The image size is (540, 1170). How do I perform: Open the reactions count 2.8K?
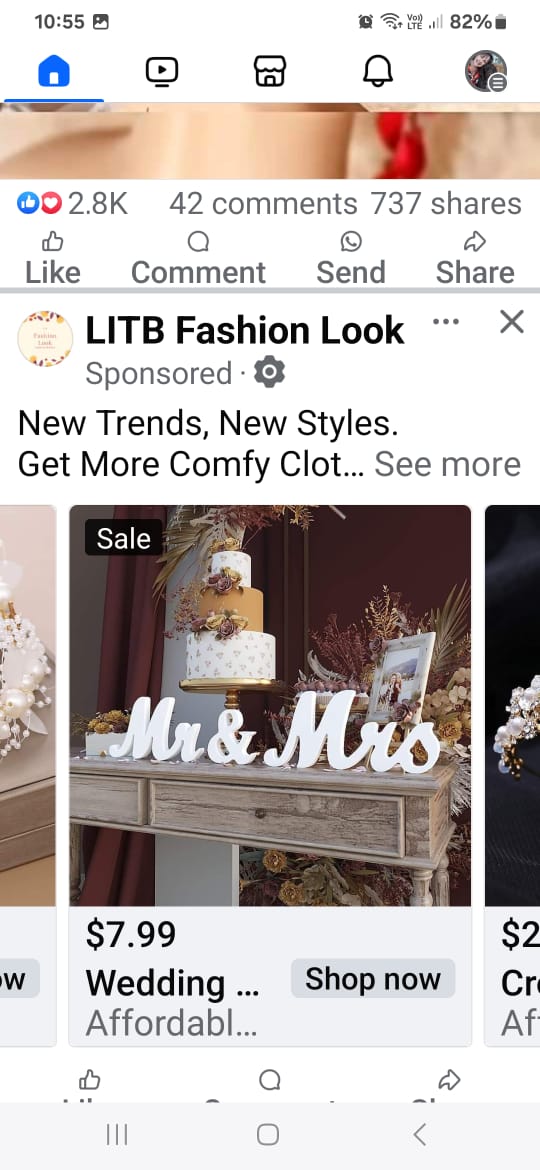tap(72, 204)
